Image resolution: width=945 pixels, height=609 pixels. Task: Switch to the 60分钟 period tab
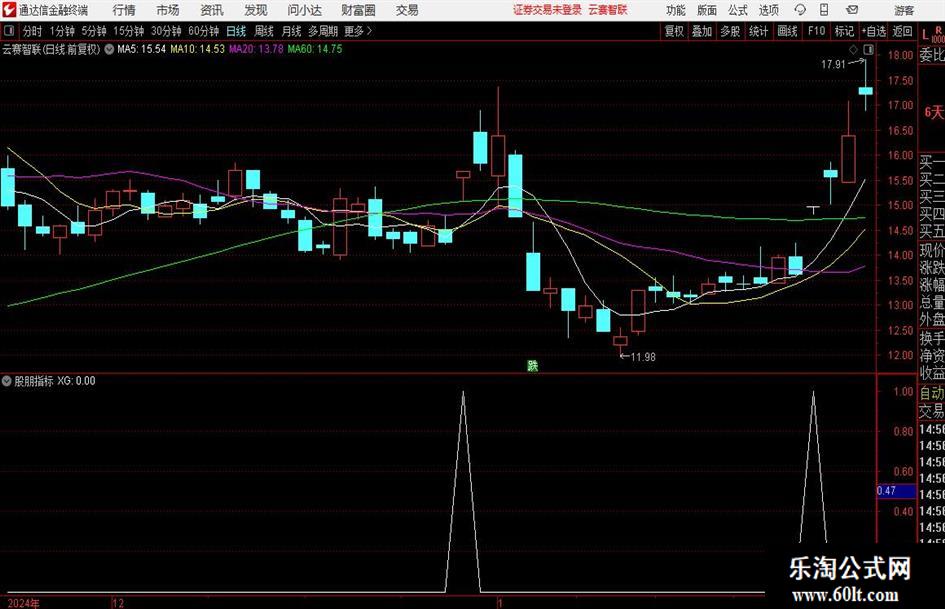point(203,31)
